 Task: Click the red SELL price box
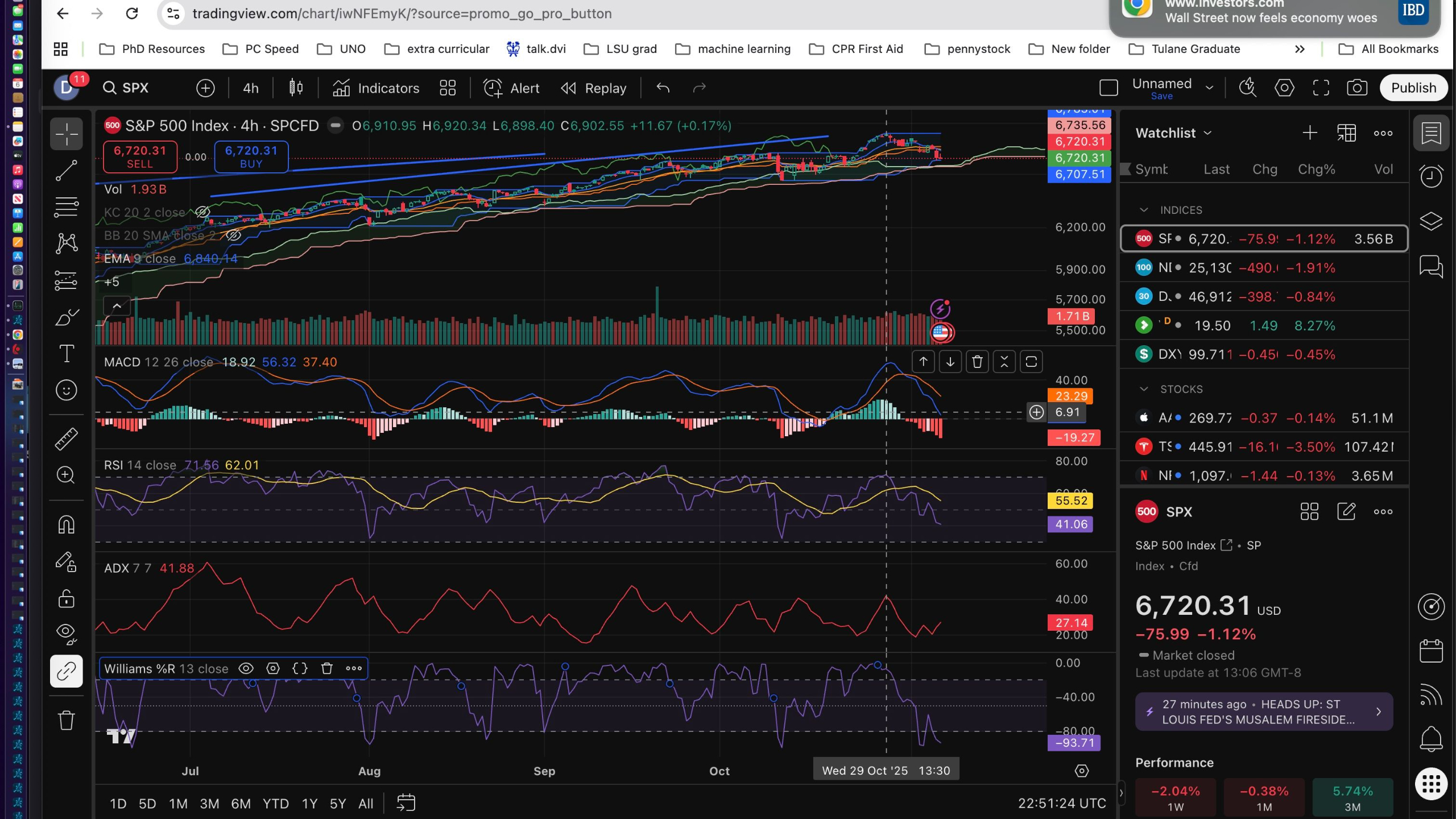(140, 156)
